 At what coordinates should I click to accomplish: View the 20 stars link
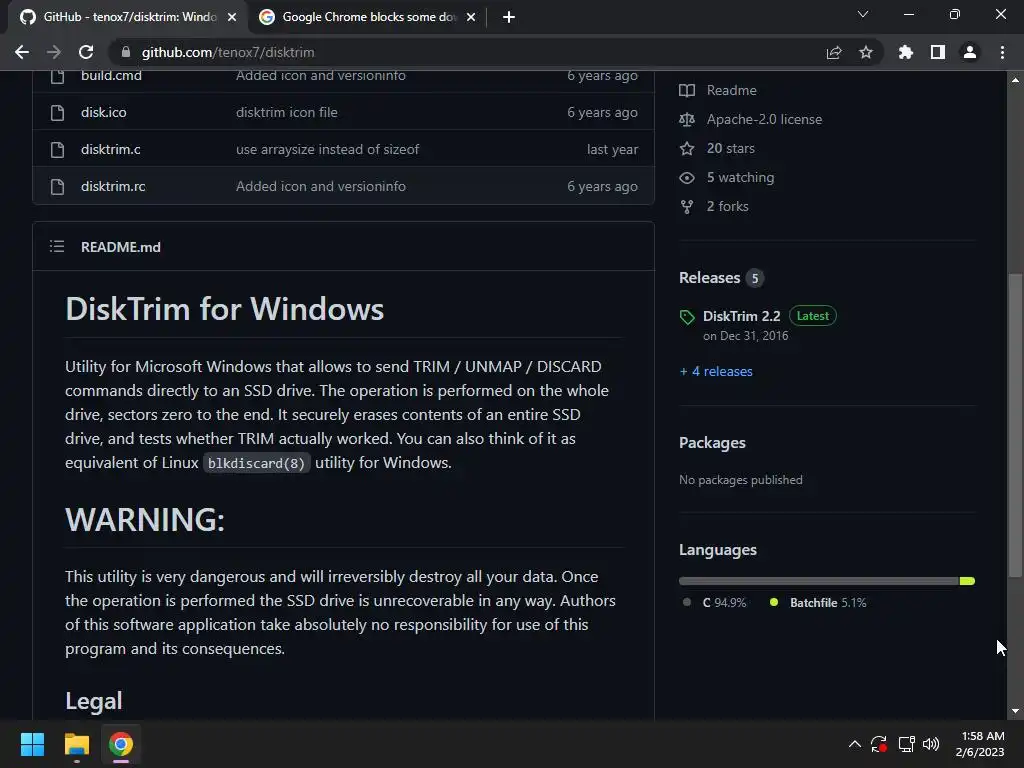coord(730,148)
